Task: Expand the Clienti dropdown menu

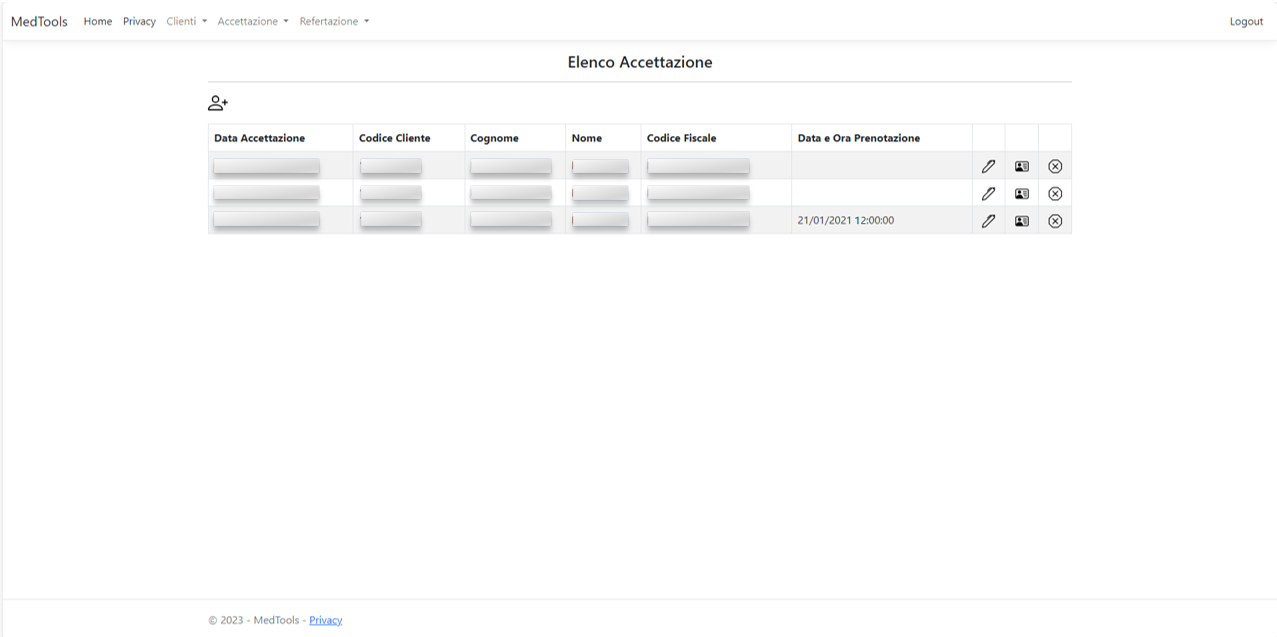Action: 186,21
